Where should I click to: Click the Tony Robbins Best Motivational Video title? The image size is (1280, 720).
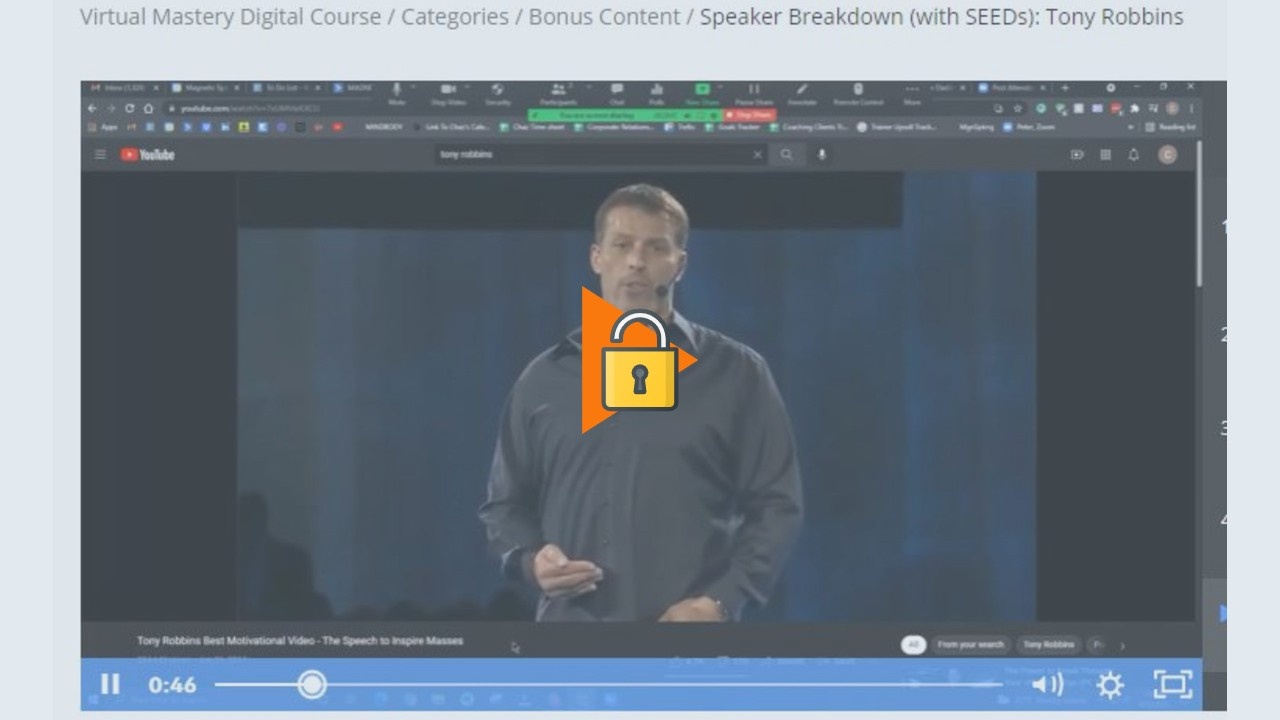[300, 640]
